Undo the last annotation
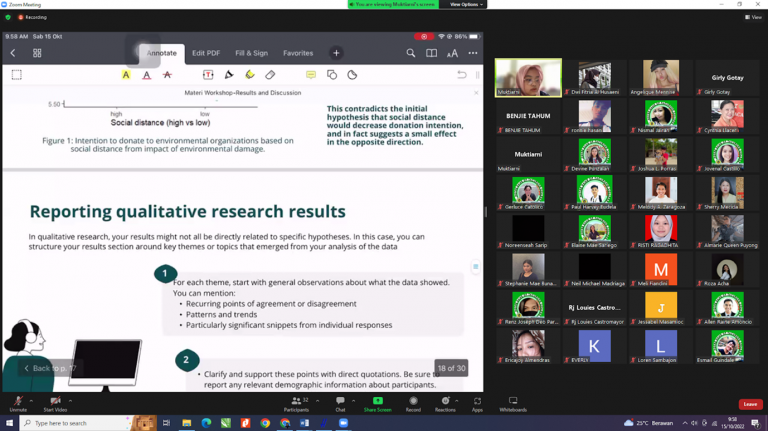This screenshot has height=431, width=768. (x=461, y=75)
